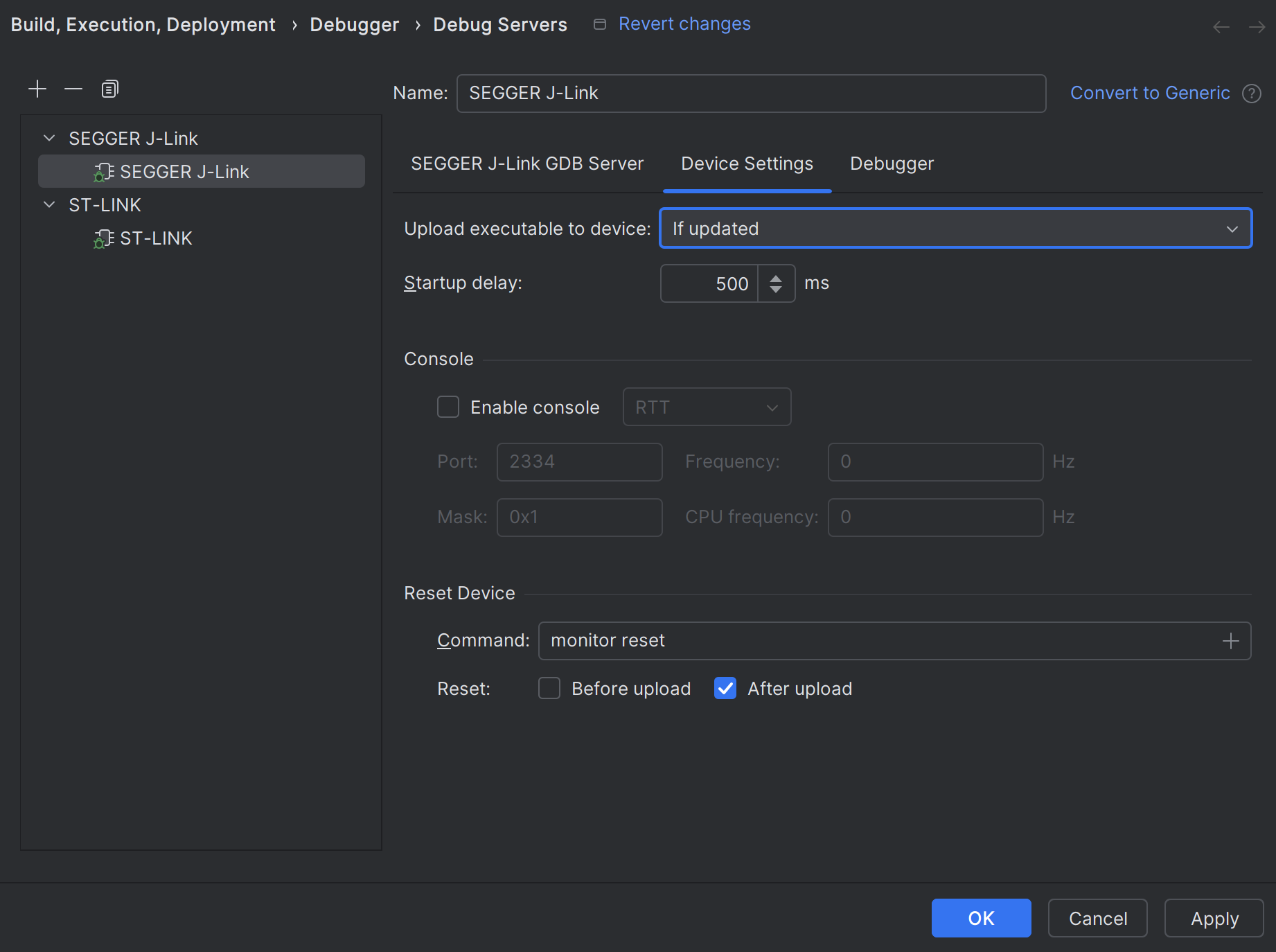Click the plus icon in Command field
1276x952 pixels.
click(x=1230, y=641)
